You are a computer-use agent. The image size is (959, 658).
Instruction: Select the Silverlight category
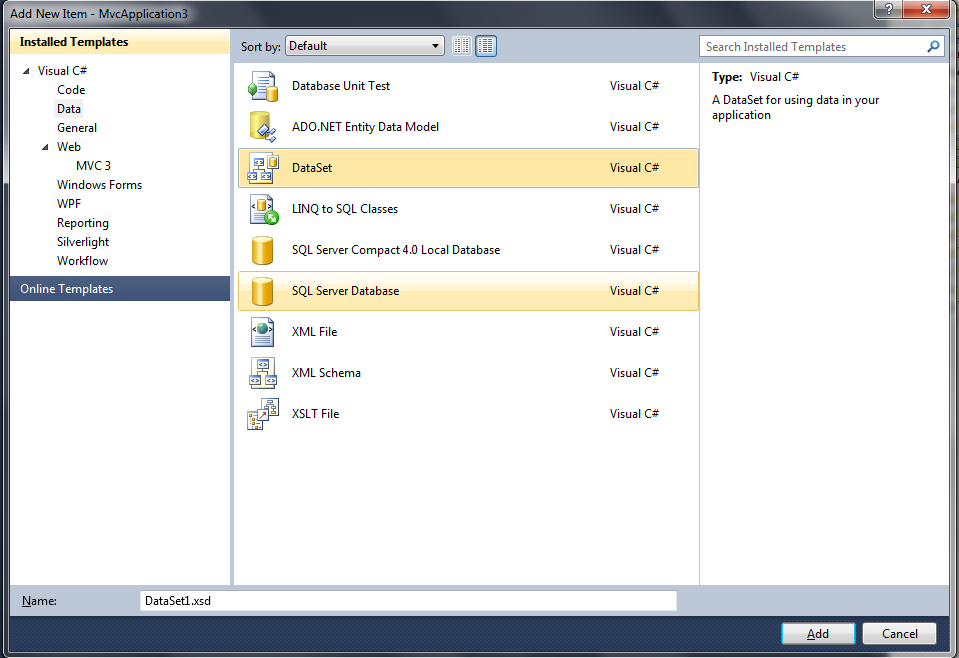(x=83, y=242)
